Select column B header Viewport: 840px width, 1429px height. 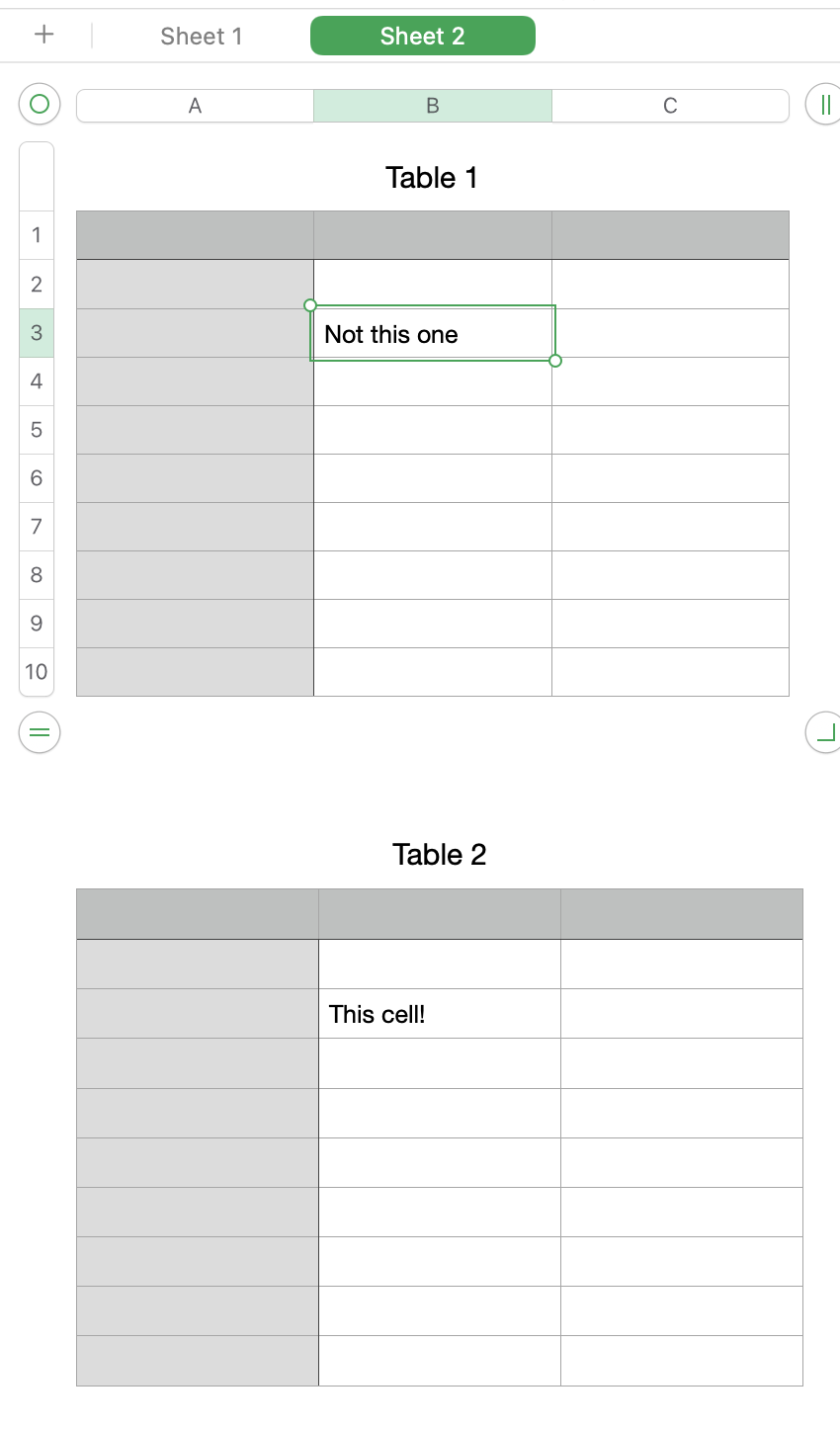[433, 106]
